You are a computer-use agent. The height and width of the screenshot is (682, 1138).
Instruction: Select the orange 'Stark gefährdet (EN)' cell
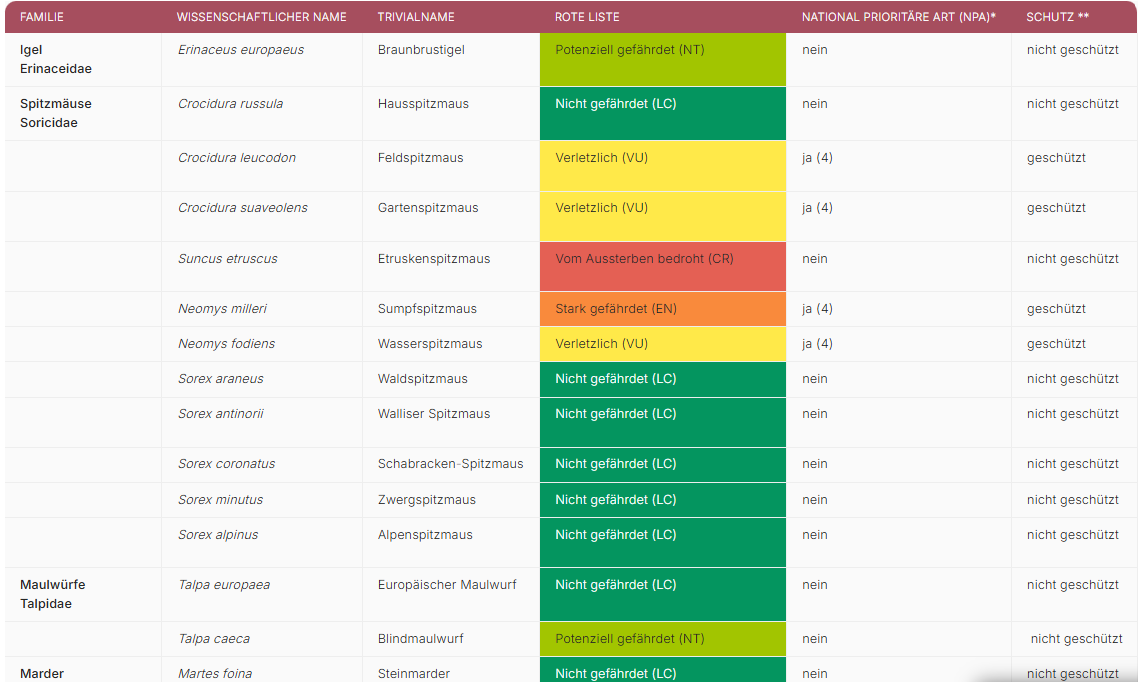point(662,309)
